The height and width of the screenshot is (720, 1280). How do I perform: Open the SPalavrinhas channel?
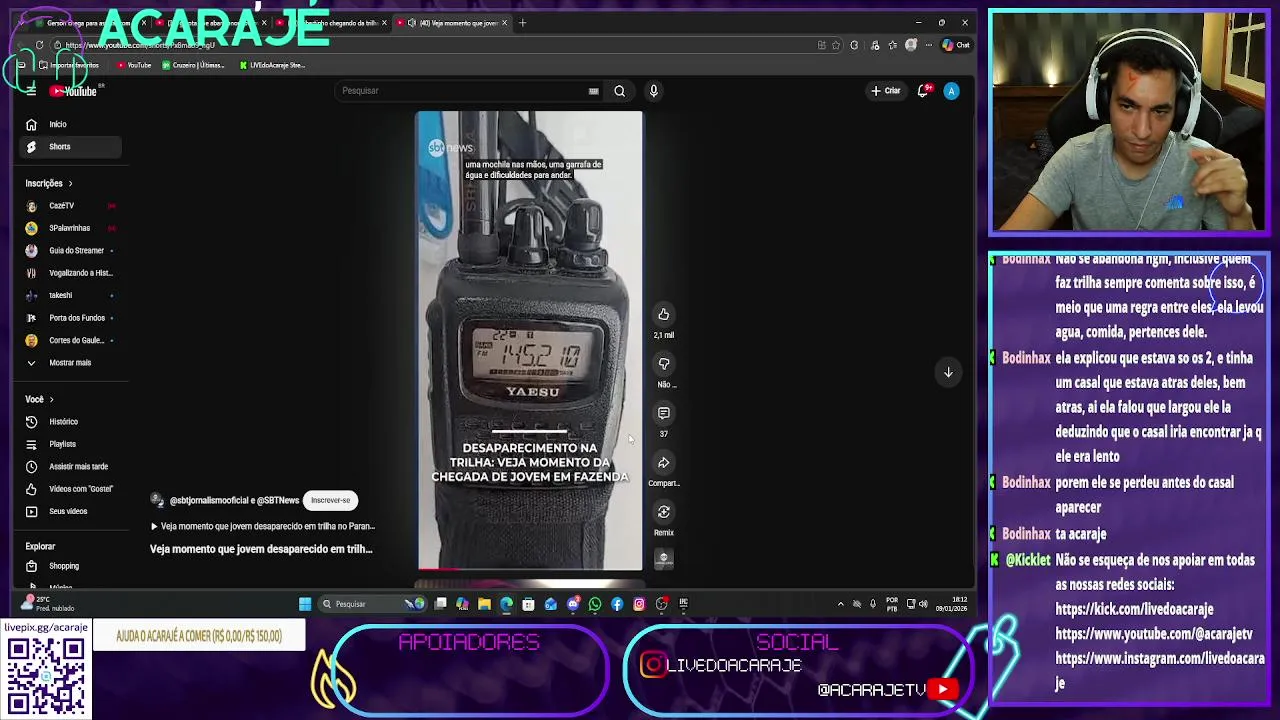click(x=70, y=228)
